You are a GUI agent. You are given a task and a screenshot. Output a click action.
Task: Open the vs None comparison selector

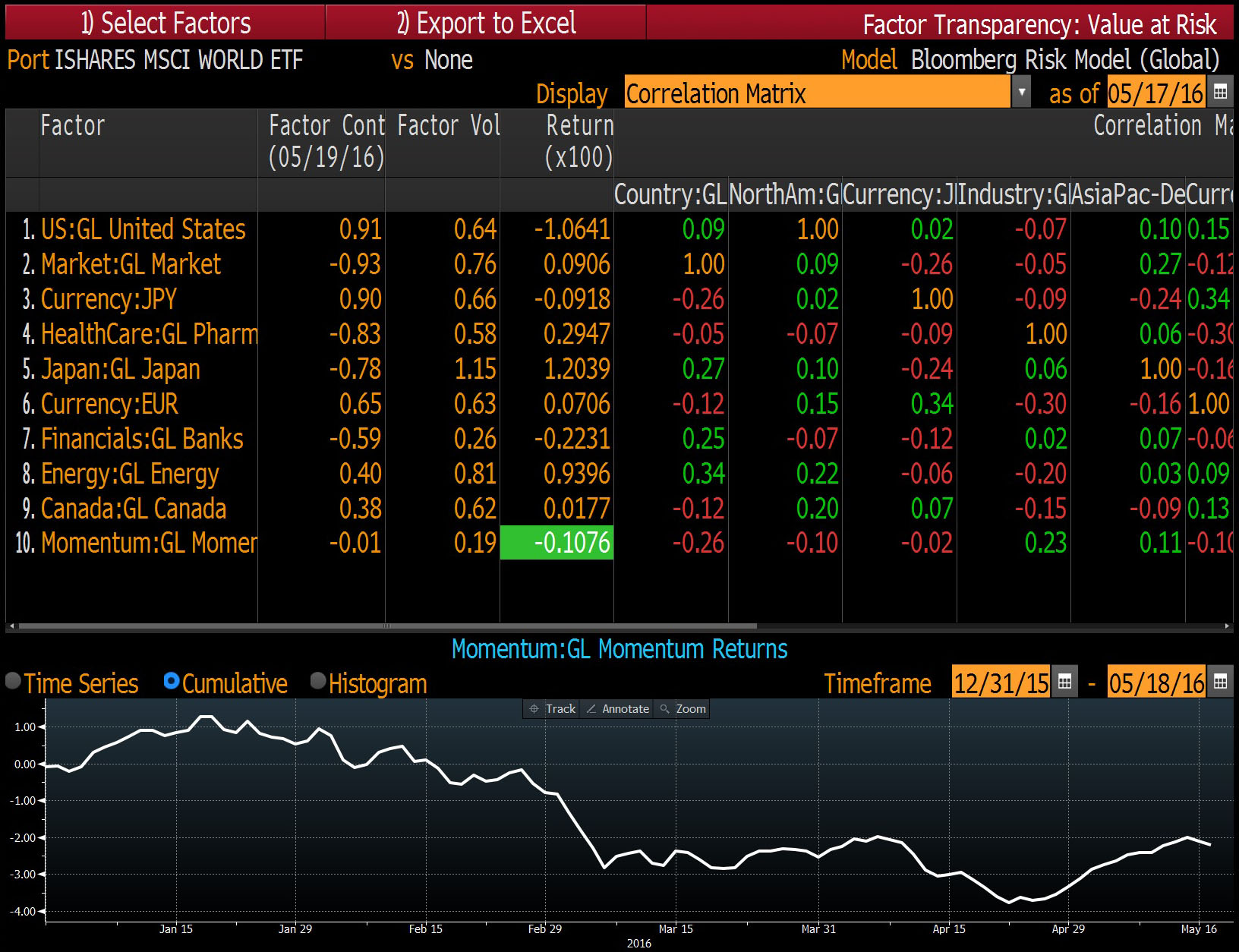449,60
